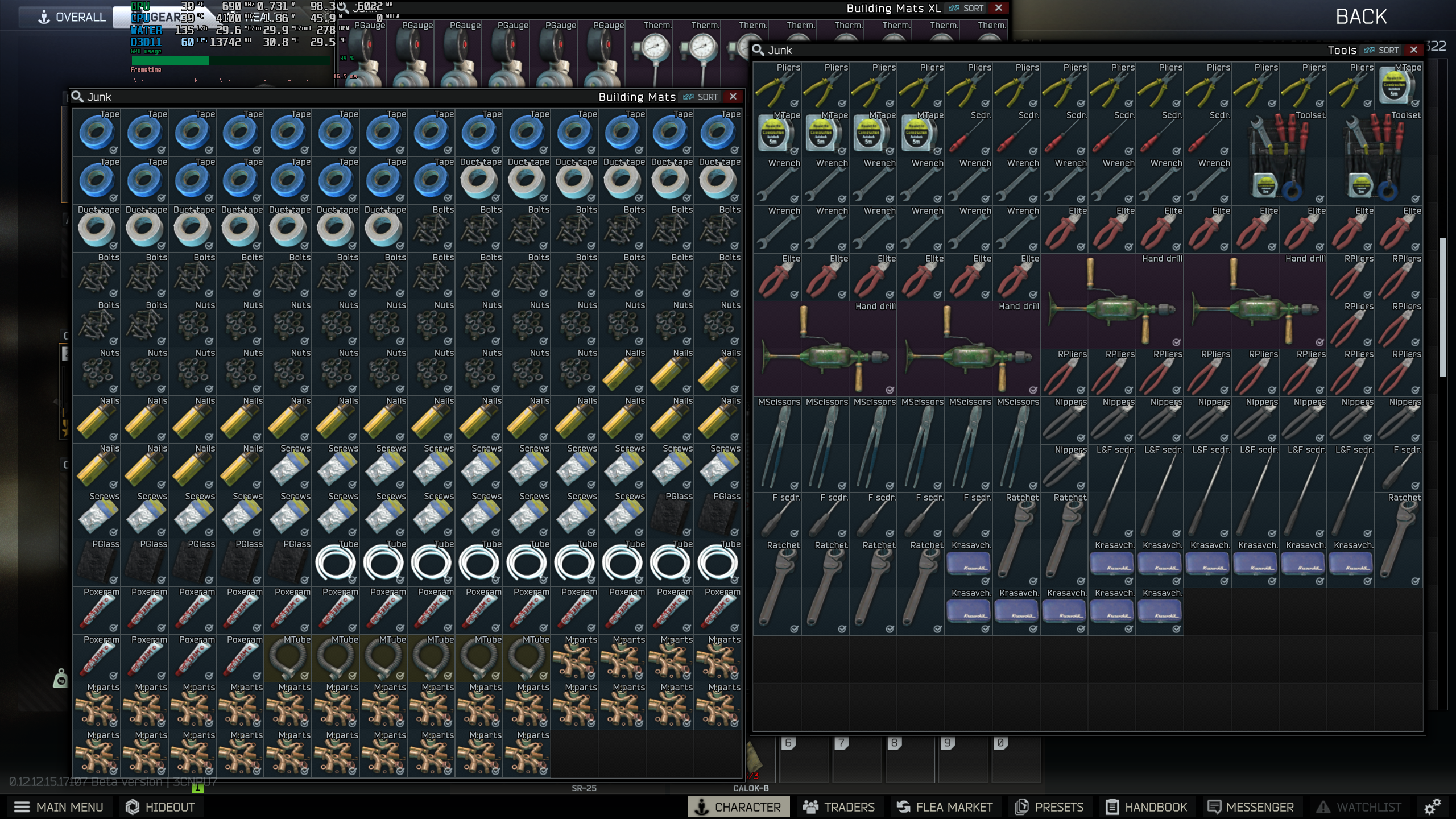The width and height of the screenshot is (1456, 819).
Task: Click the weight kettlebell icon on left edge
Action: click(x=61, y=679)
